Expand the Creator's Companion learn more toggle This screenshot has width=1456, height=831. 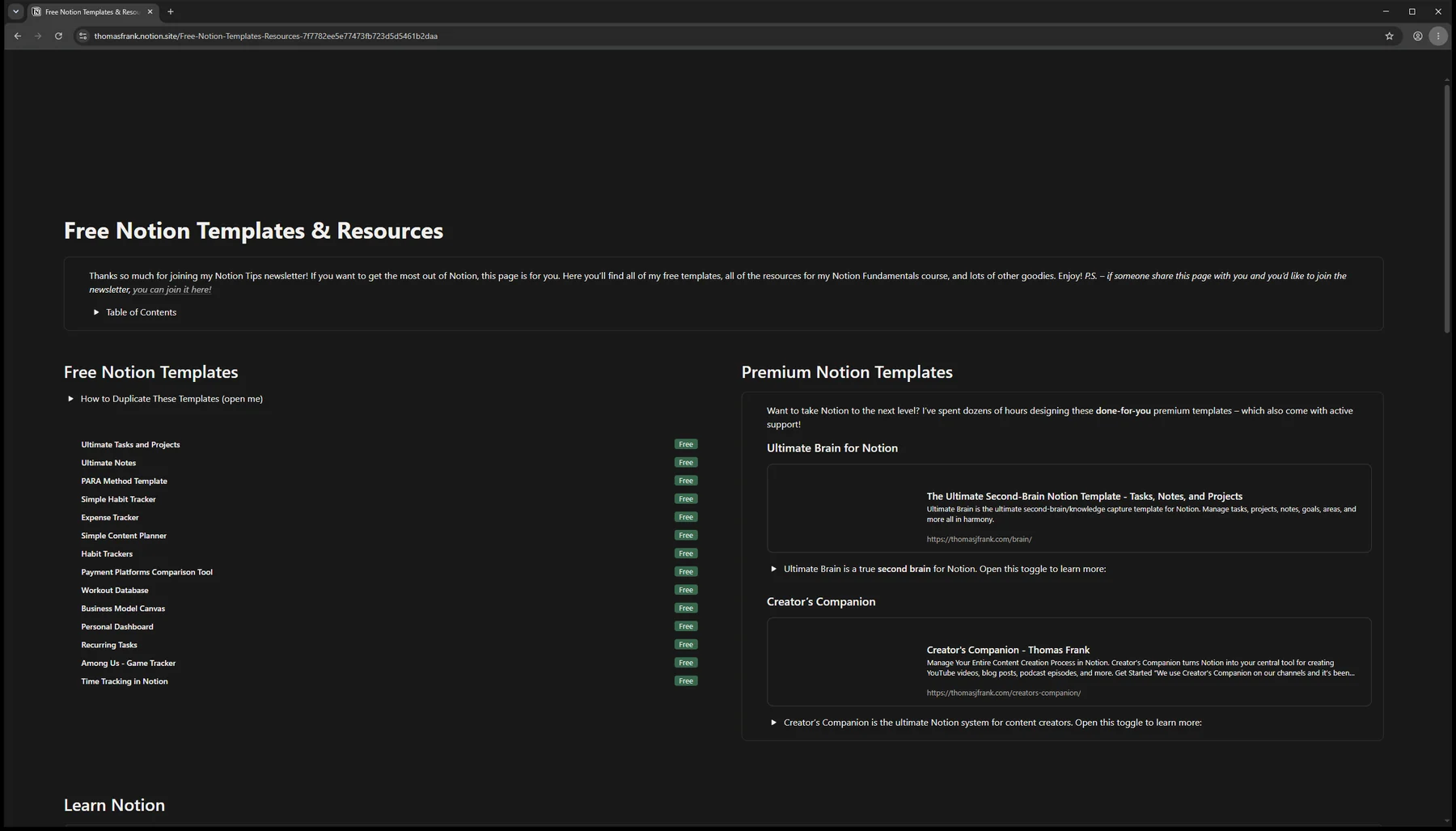tap(774, 723)
